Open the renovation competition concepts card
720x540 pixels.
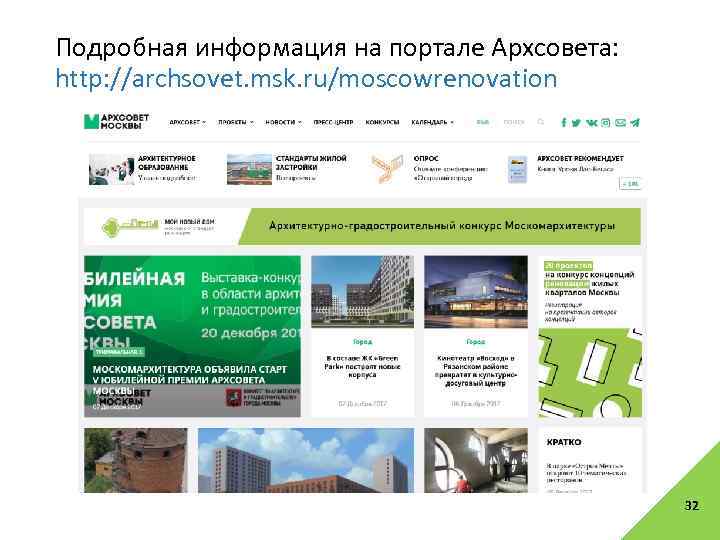tap(590, 291)
